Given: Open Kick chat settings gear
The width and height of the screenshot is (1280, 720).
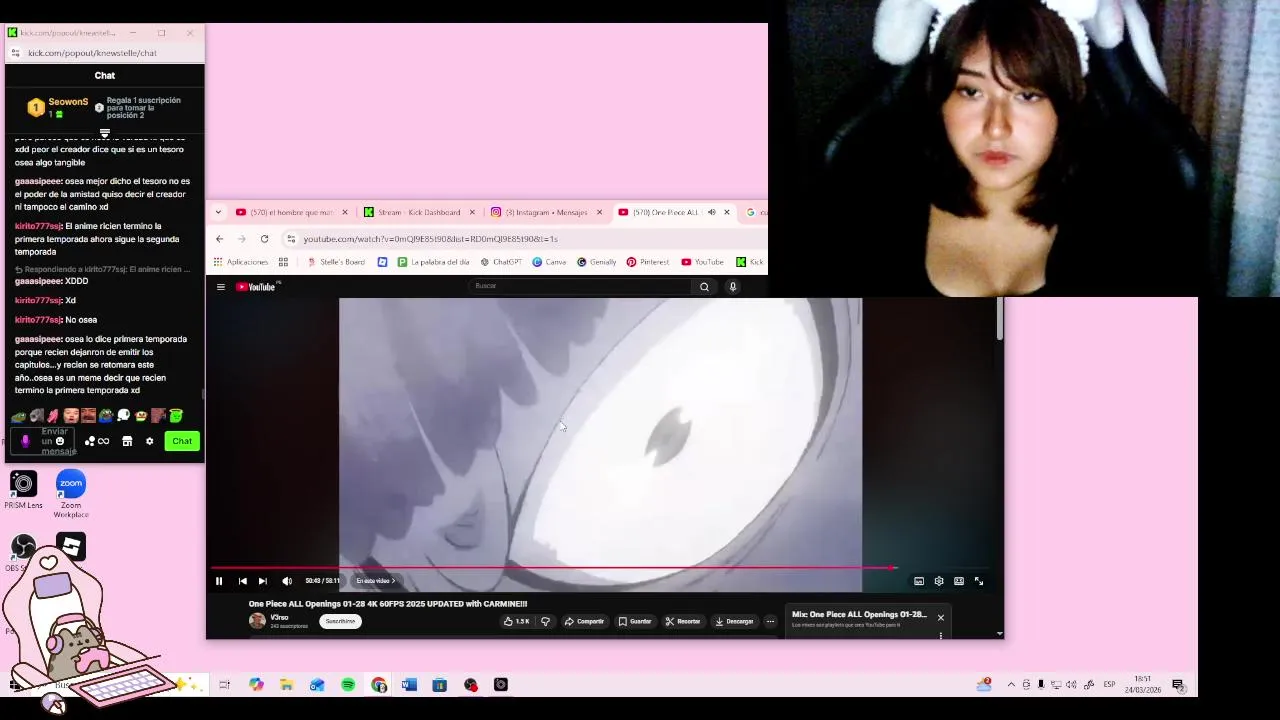Looking at the screenshot, I should click(150, 441).
